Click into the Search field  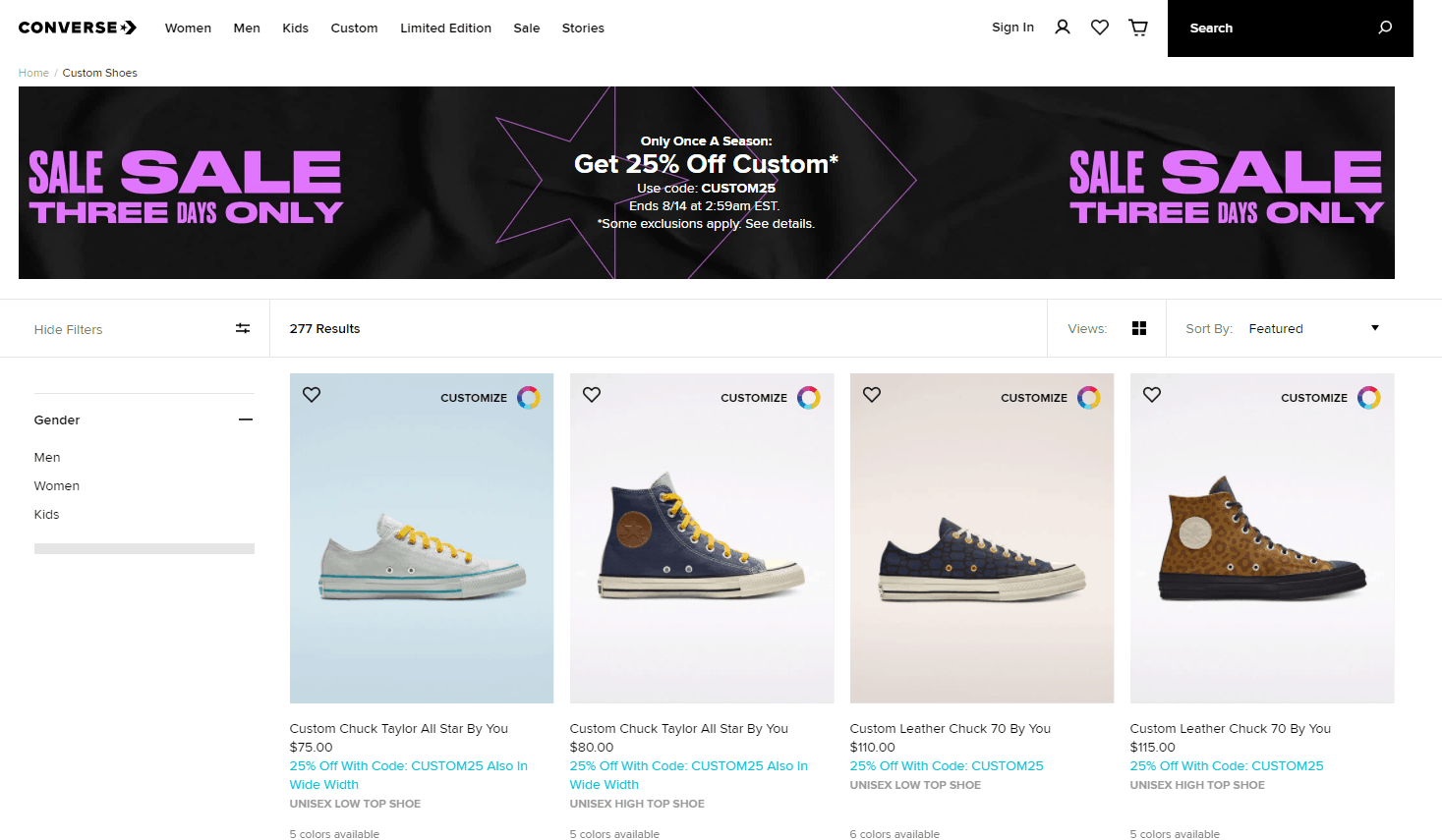tap(1273, 28)
